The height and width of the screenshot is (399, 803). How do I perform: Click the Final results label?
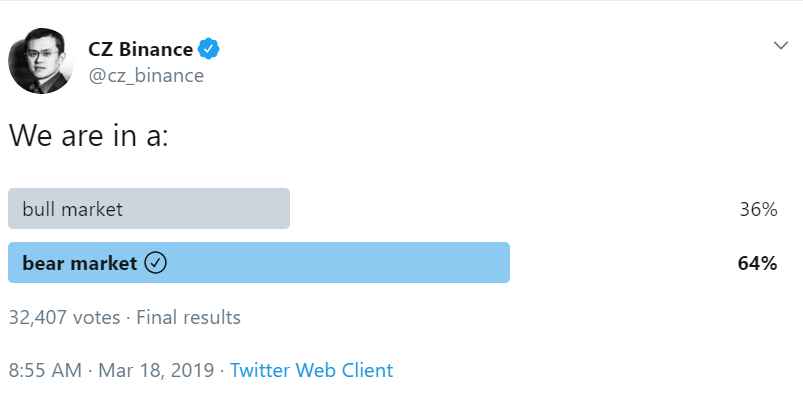pos(188,318)
